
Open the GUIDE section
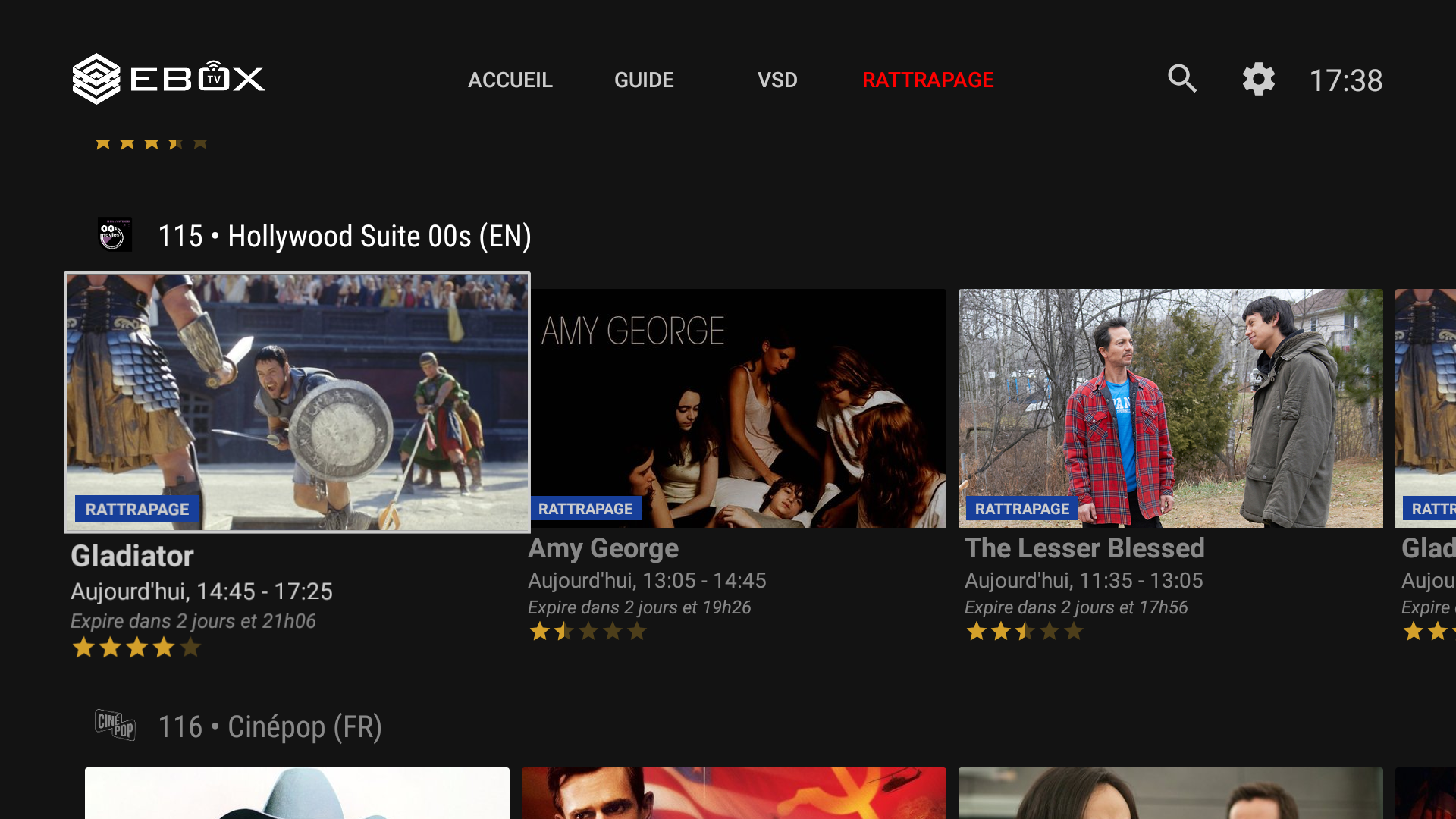pyautogui.click(x=644, y=80)
